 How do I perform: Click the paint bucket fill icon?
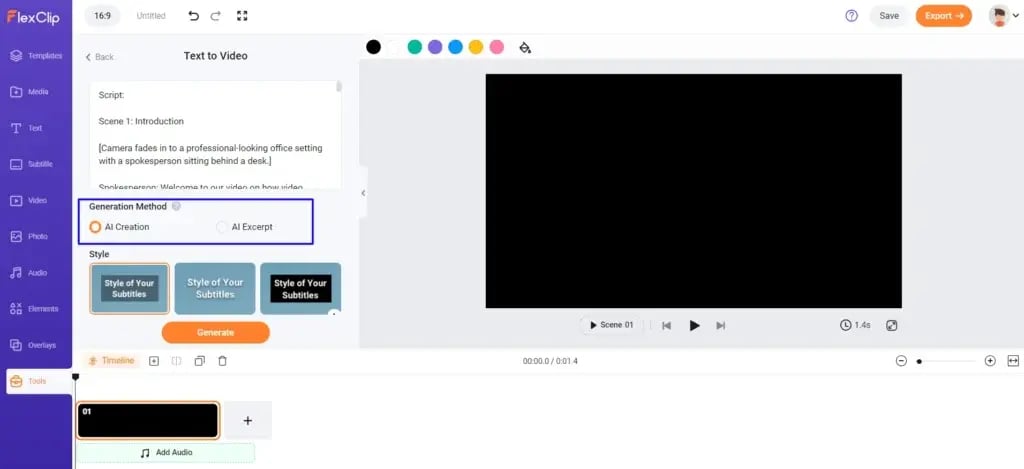[525, 47]
